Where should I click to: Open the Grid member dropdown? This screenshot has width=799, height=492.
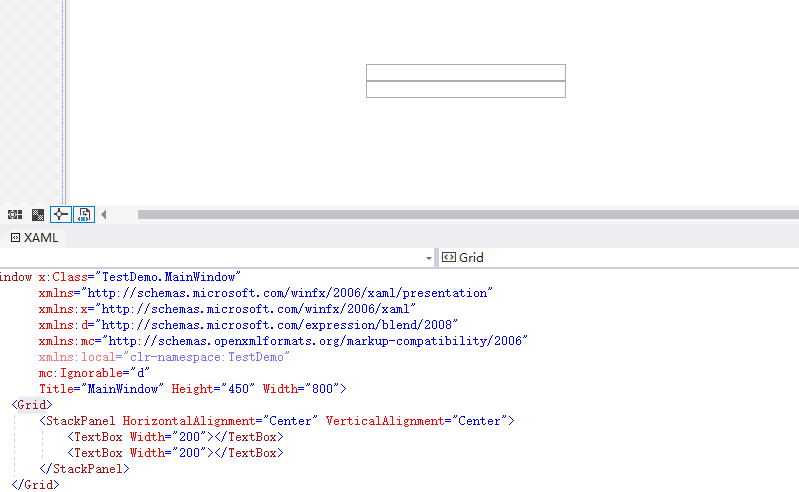pos(619,258)
